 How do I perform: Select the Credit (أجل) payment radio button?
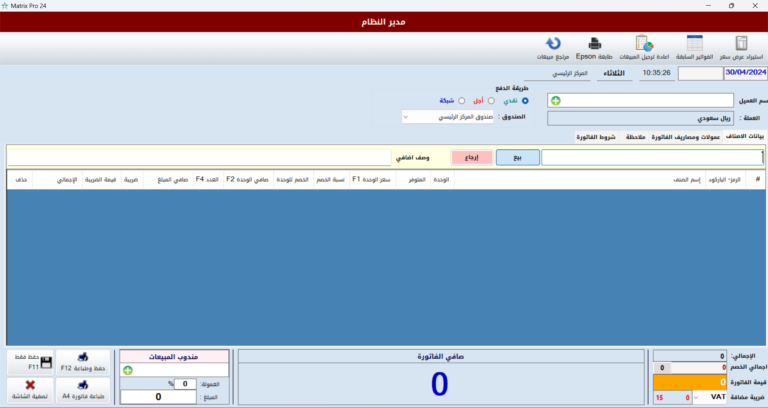(x=490, y=100)
